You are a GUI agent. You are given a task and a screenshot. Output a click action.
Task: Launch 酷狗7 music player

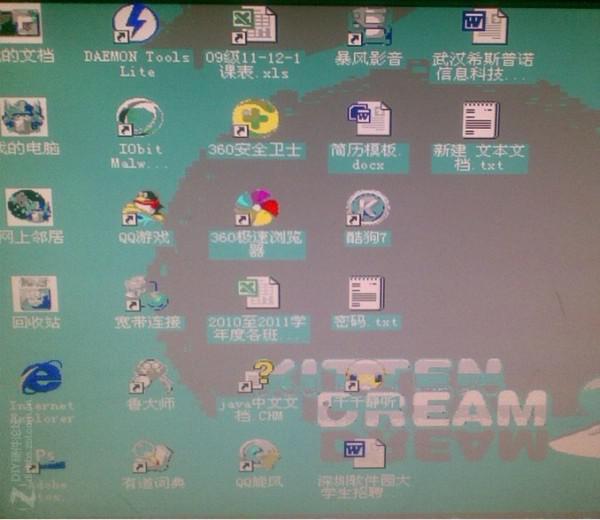click(367, 207)
